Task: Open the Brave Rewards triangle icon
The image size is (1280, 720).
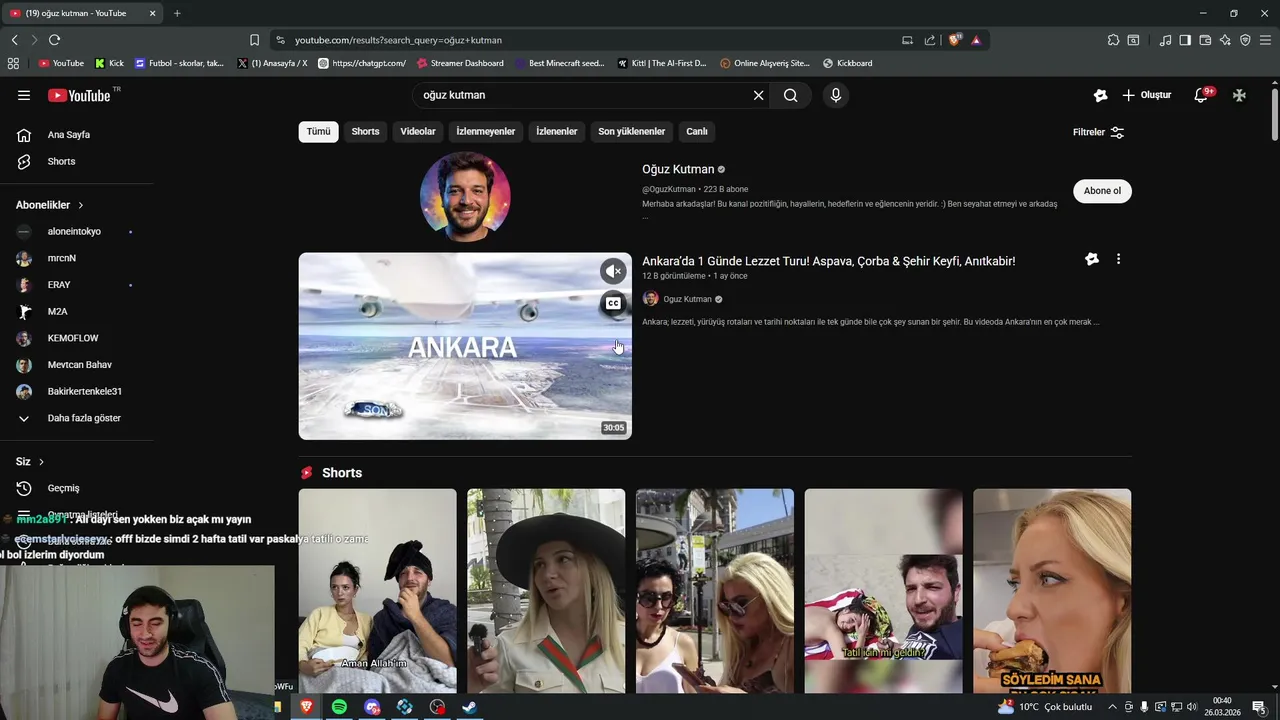Action: [976, 40]
